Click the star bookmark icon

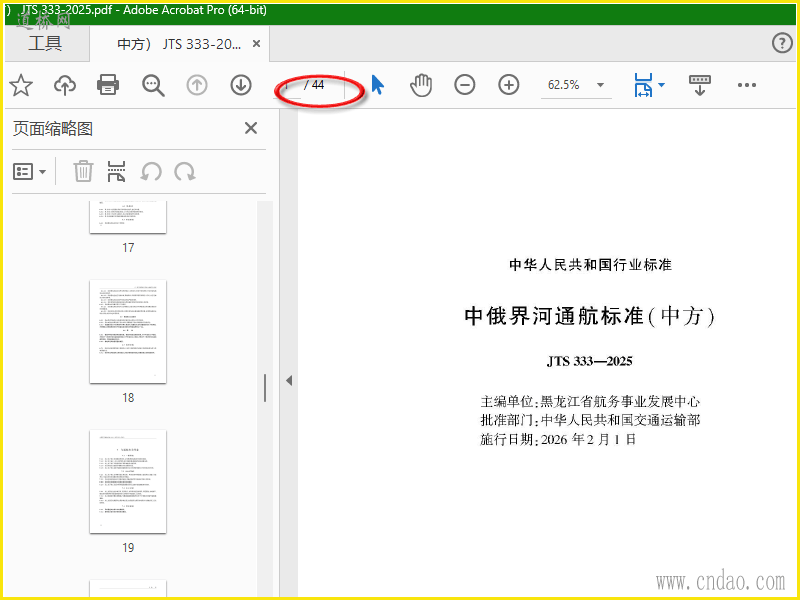21,85
